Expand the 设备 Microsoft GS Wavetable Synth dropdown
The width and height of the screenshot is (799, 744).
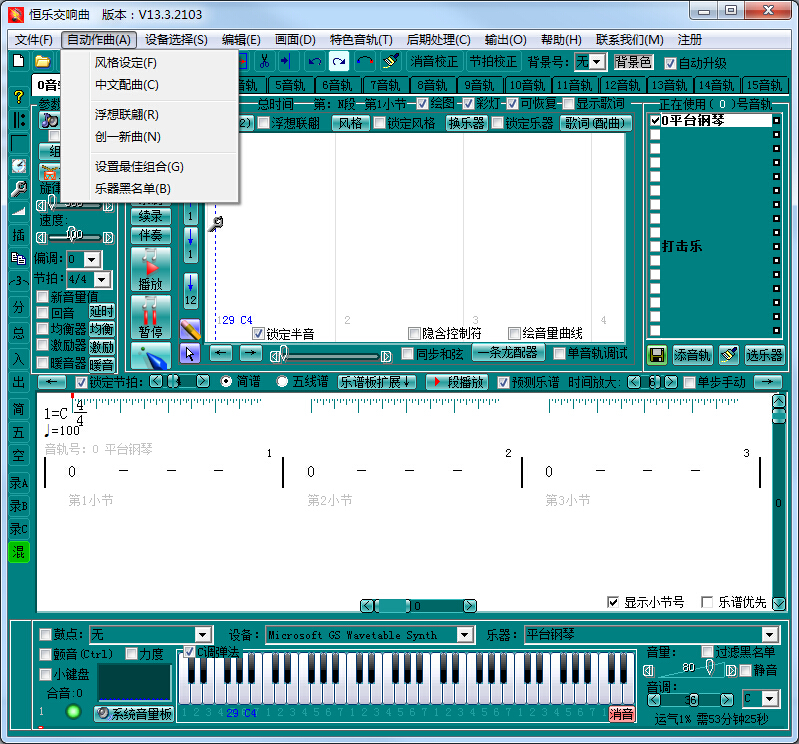(x=464, y=634)
